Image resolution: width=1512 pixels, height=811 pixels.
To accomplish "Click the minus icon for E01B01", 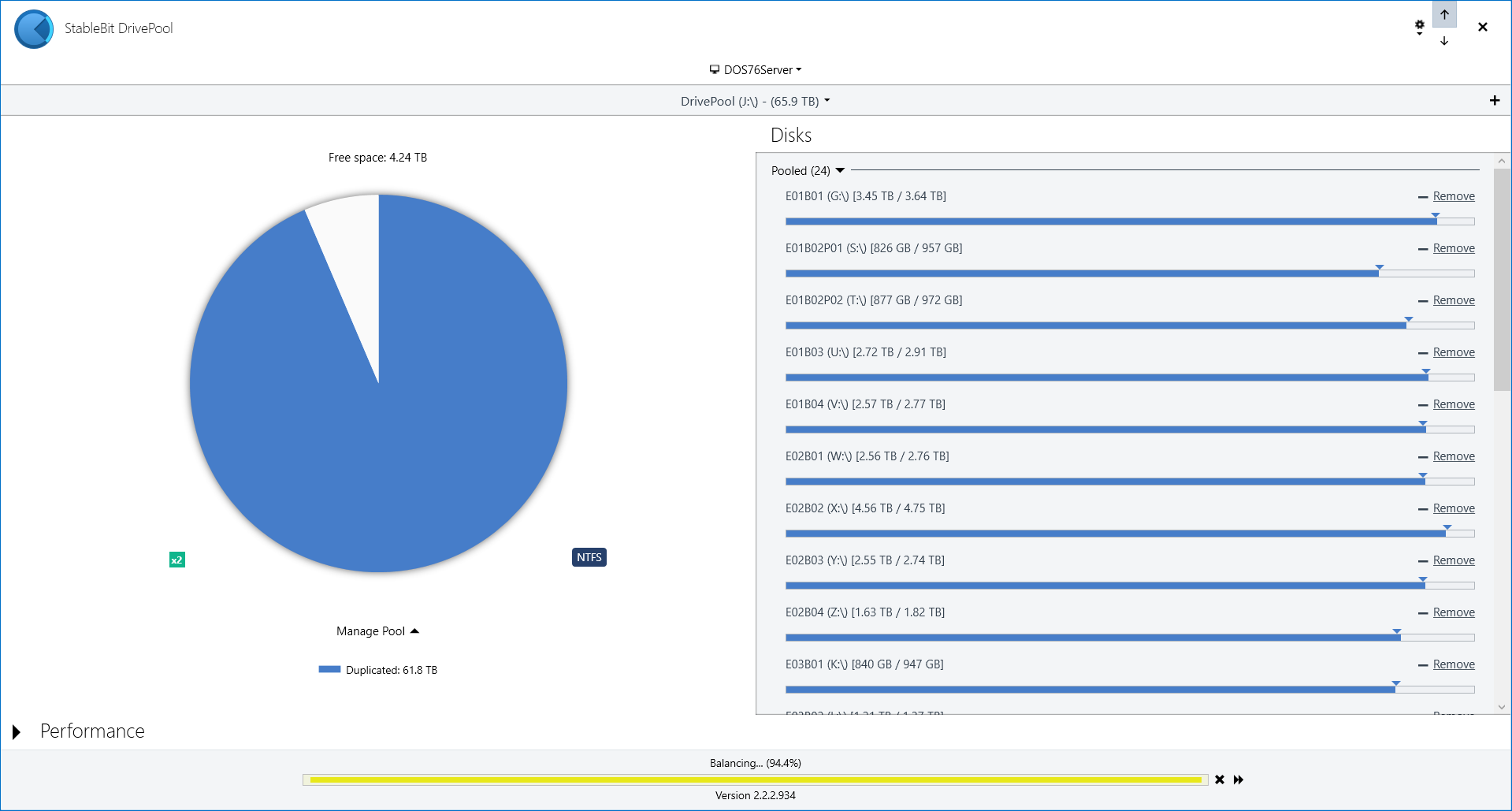I will coord(1423,197).
